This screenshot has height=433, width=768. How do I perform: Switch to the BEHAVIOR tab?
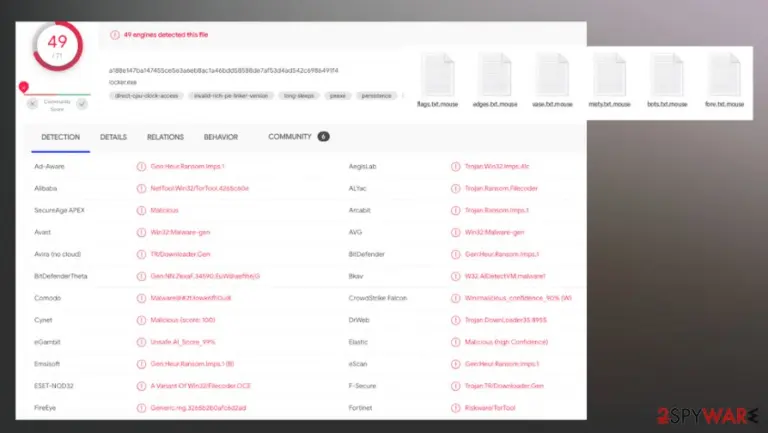coord(220,137)
